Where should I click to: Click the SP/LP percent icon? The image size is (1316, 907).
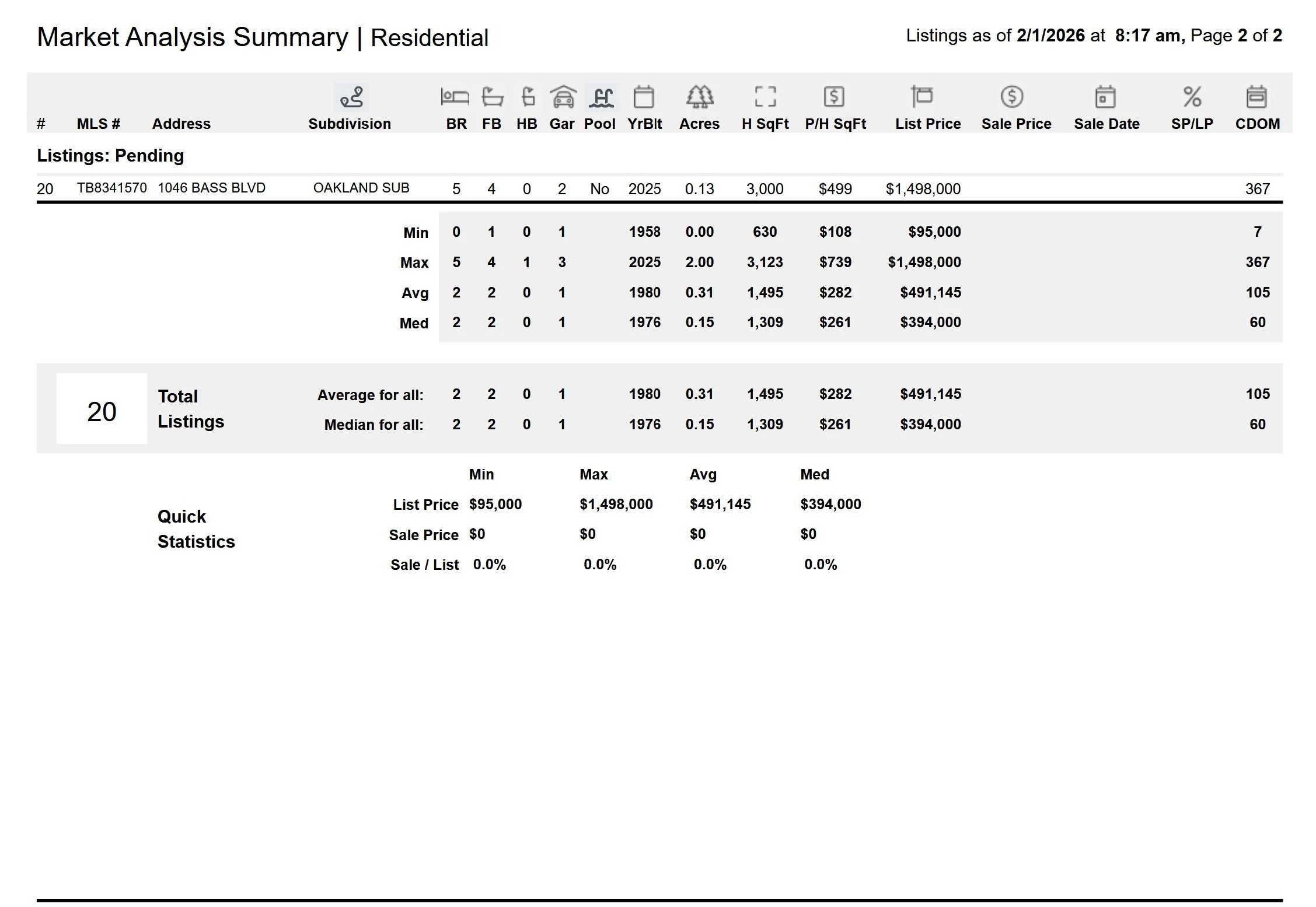tap(1192, 97)
